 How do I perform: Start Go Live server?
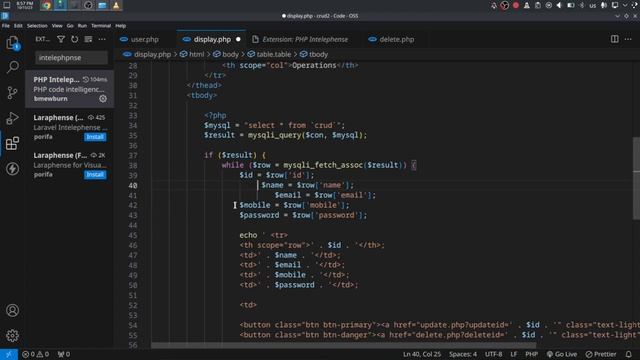(562, 354)
